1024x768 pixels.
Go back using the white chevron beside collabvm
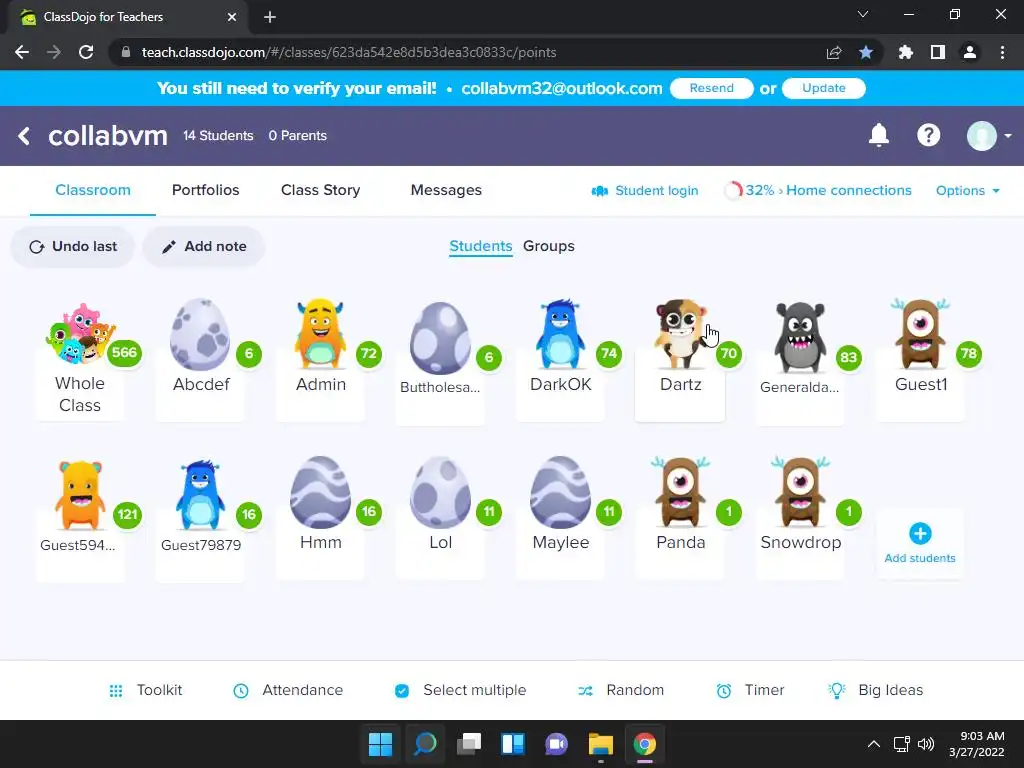tap(24, 136)
